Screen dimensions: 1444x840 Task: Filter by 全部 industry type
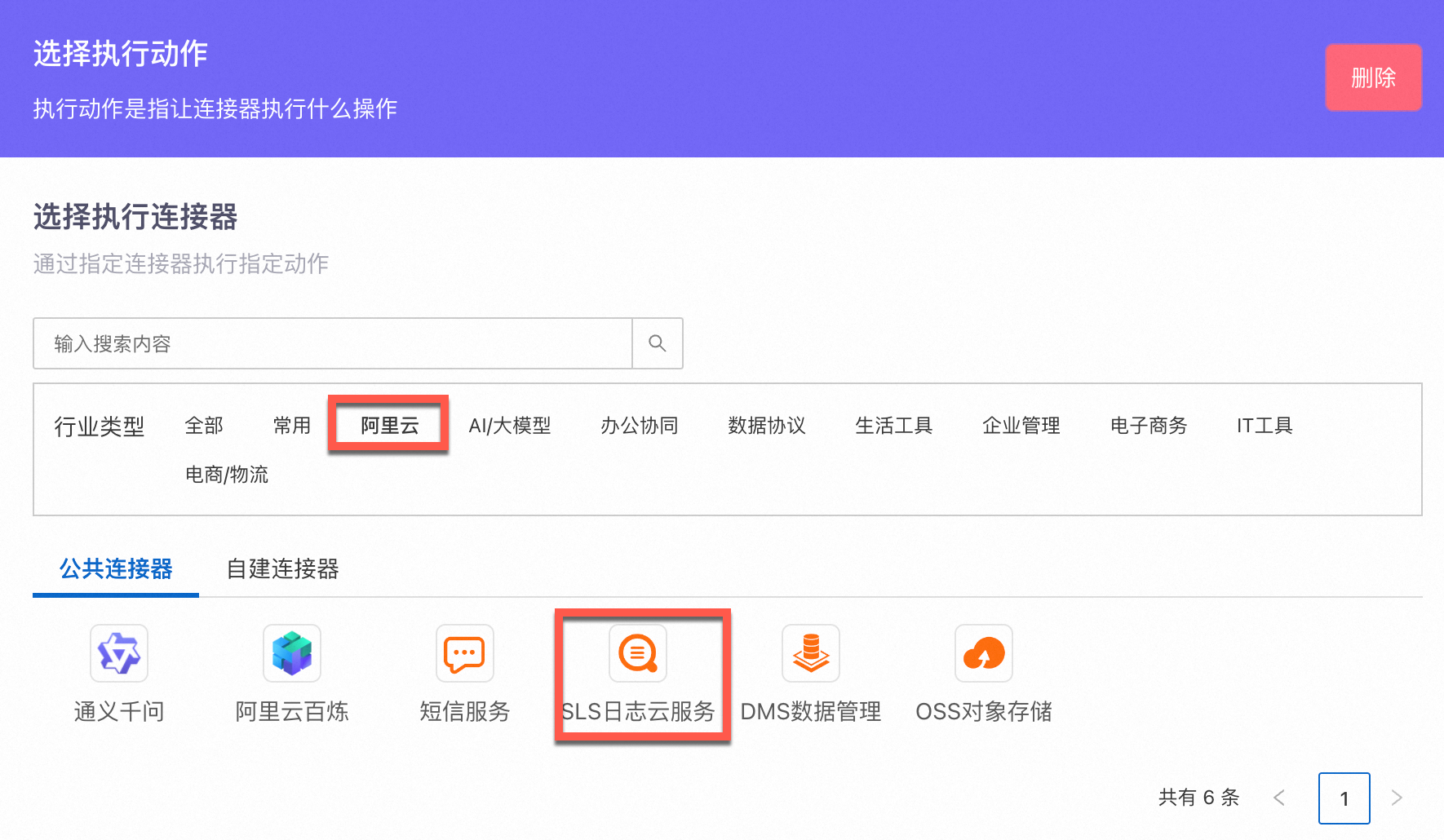(x=204, y=425)
